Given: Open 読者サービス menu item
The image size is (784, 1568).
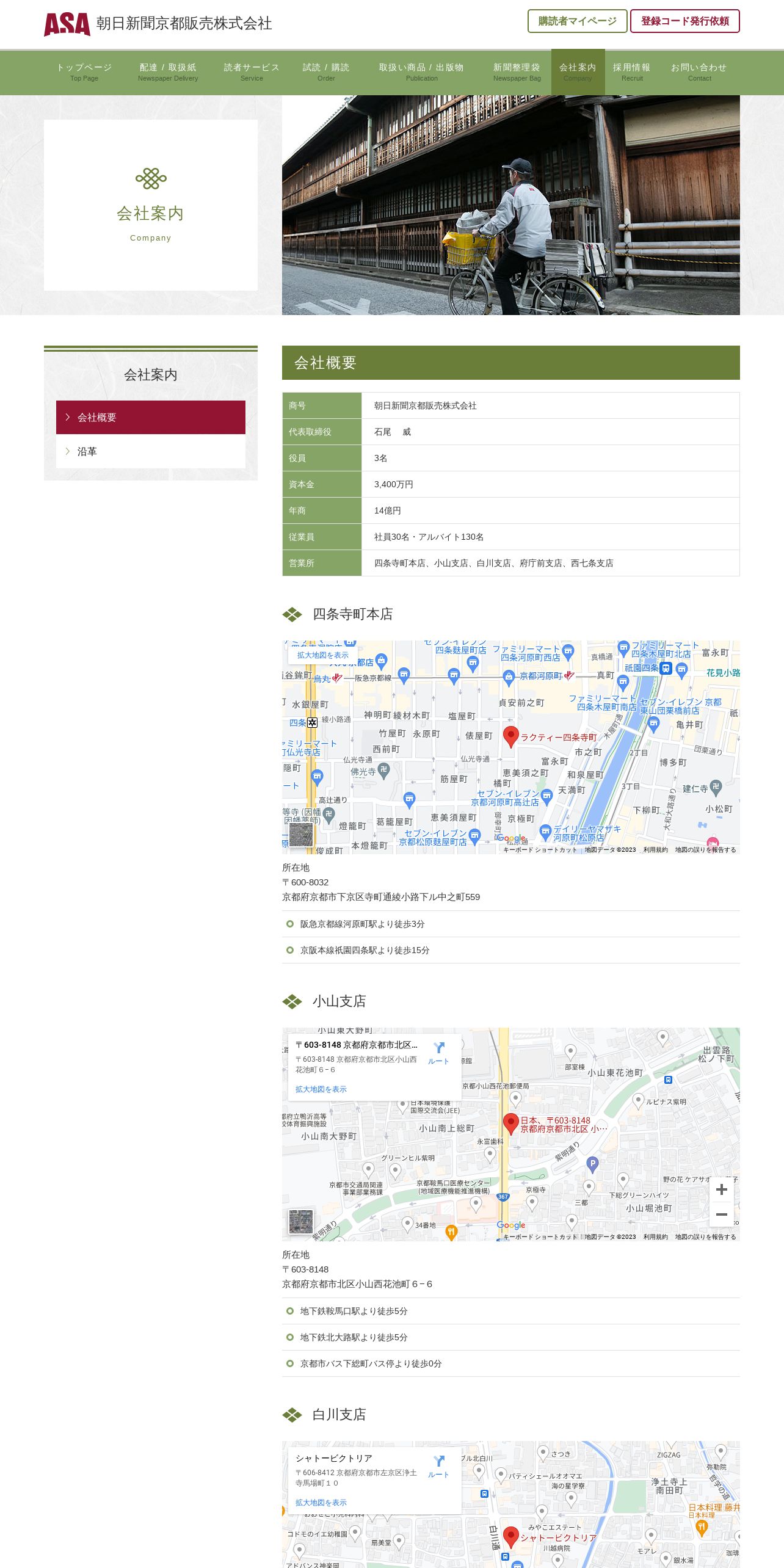Looking at the screenshot, I should 252,72.
